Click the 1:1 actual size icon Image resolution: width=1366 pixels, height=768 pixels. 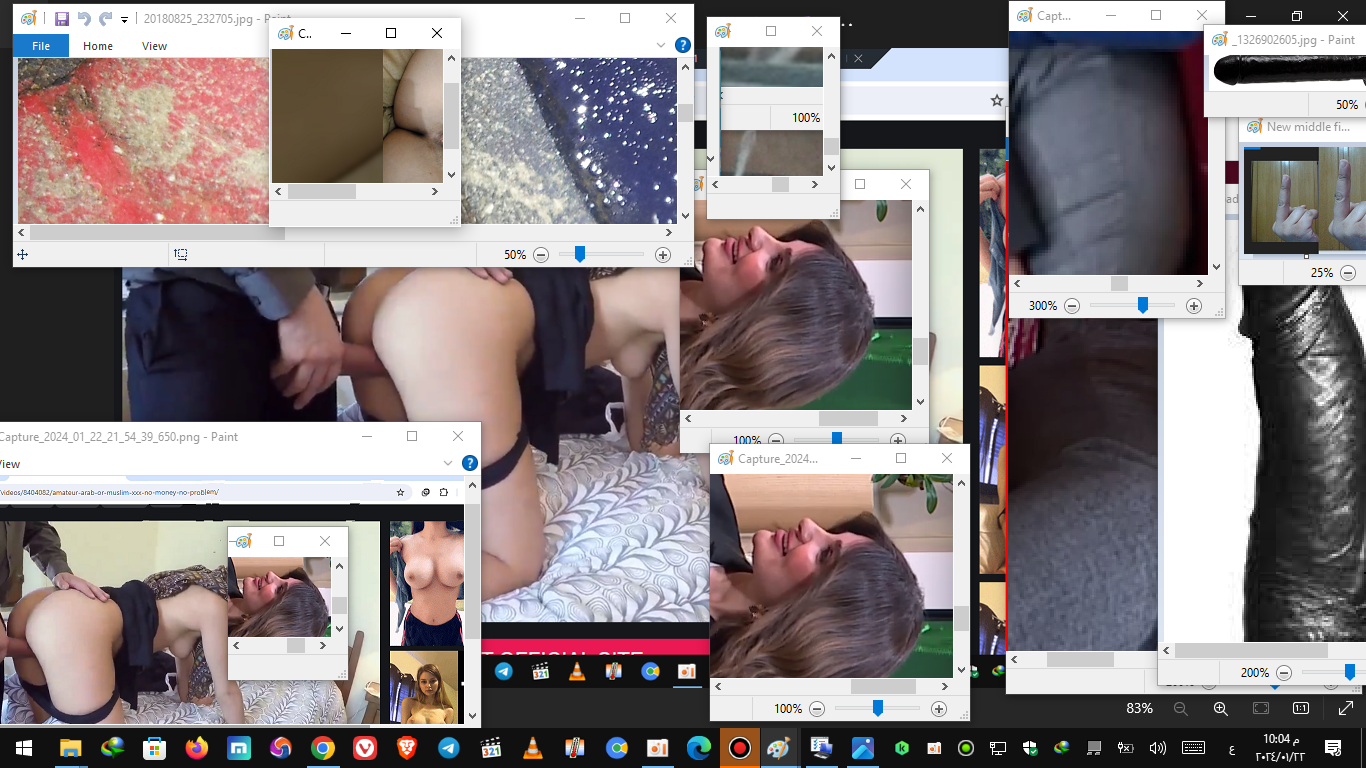coord(1301,708)
